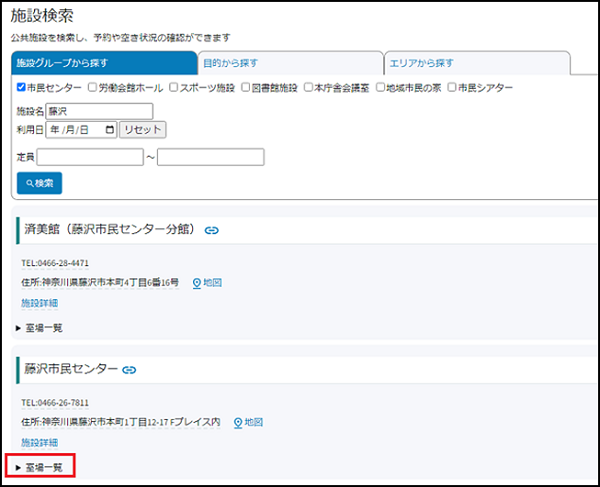Select the 施設グループから探す tab
This screenshot has width=600, height=487.
click(x=104, y=63)
